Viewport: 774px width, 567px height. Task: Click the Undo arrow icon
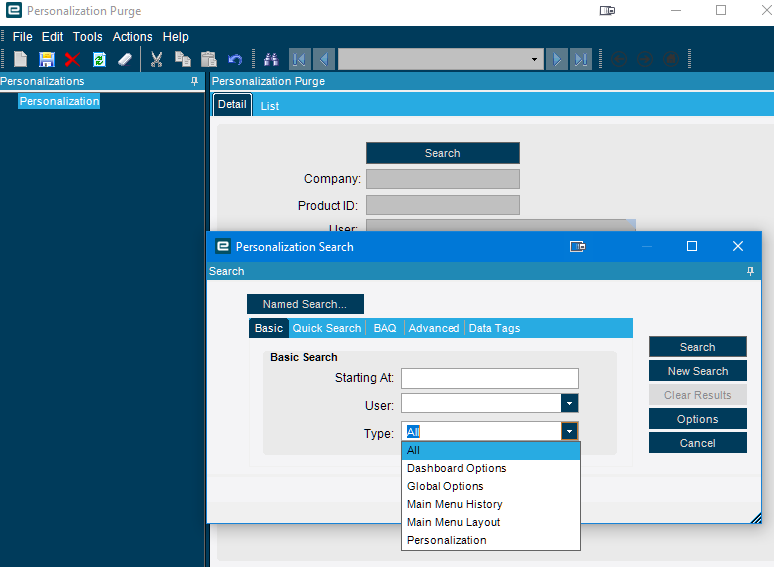pyautogui.click(x=235, y=60)
